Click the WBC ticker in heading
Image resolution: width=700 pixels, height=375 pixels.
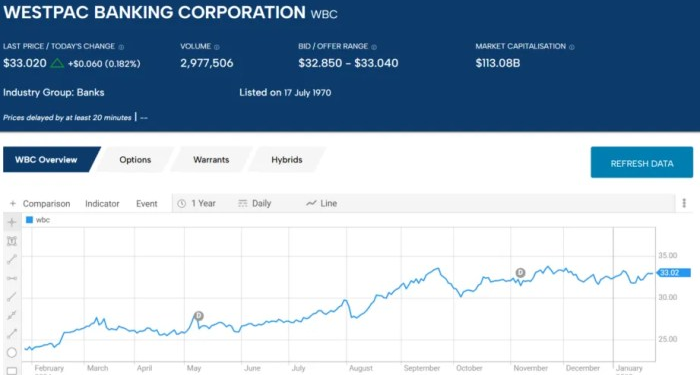coord(324,14)
